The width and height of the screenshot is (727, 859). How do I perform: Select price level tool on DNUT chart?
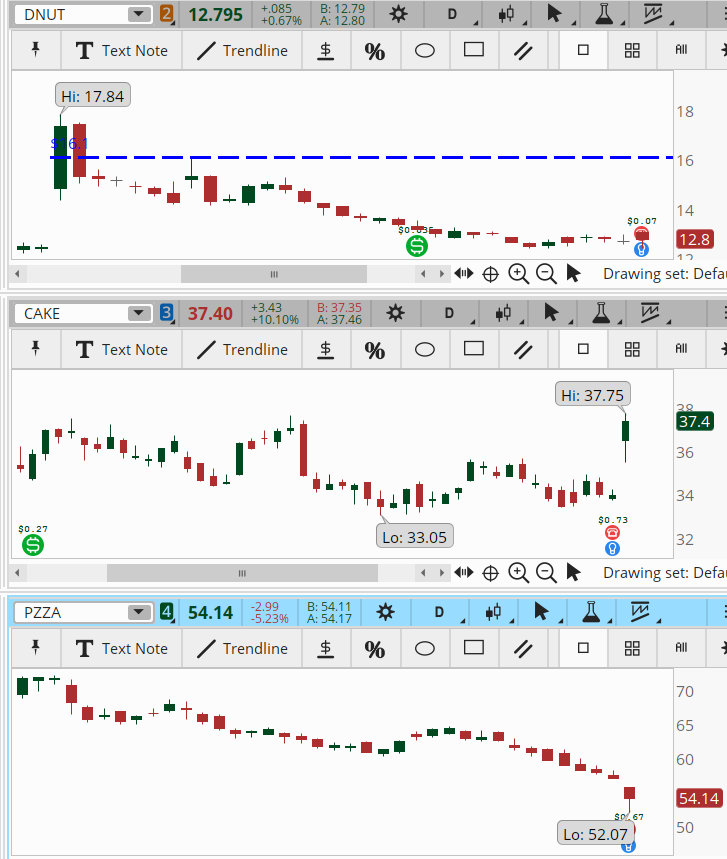(326, 51)
